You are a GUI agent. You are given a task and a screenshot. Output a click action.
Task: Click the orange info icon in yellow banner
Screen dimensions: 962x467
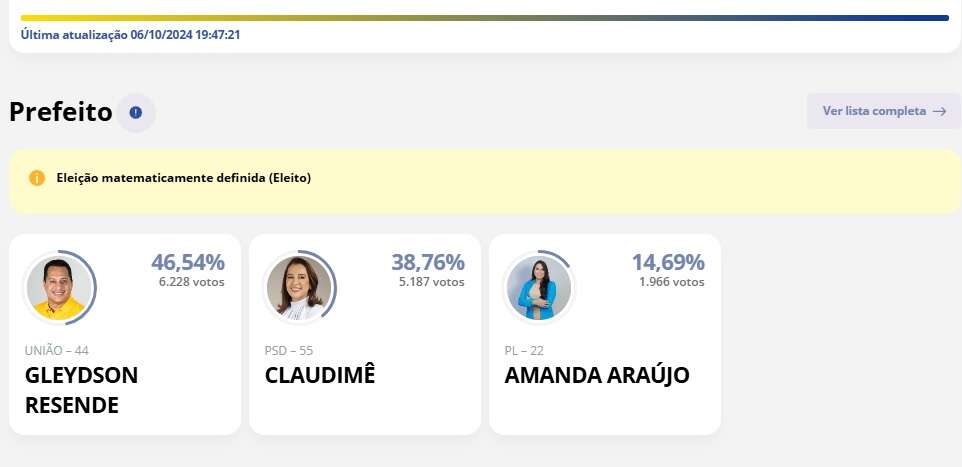pyautogui.click(x=37, y=178)
